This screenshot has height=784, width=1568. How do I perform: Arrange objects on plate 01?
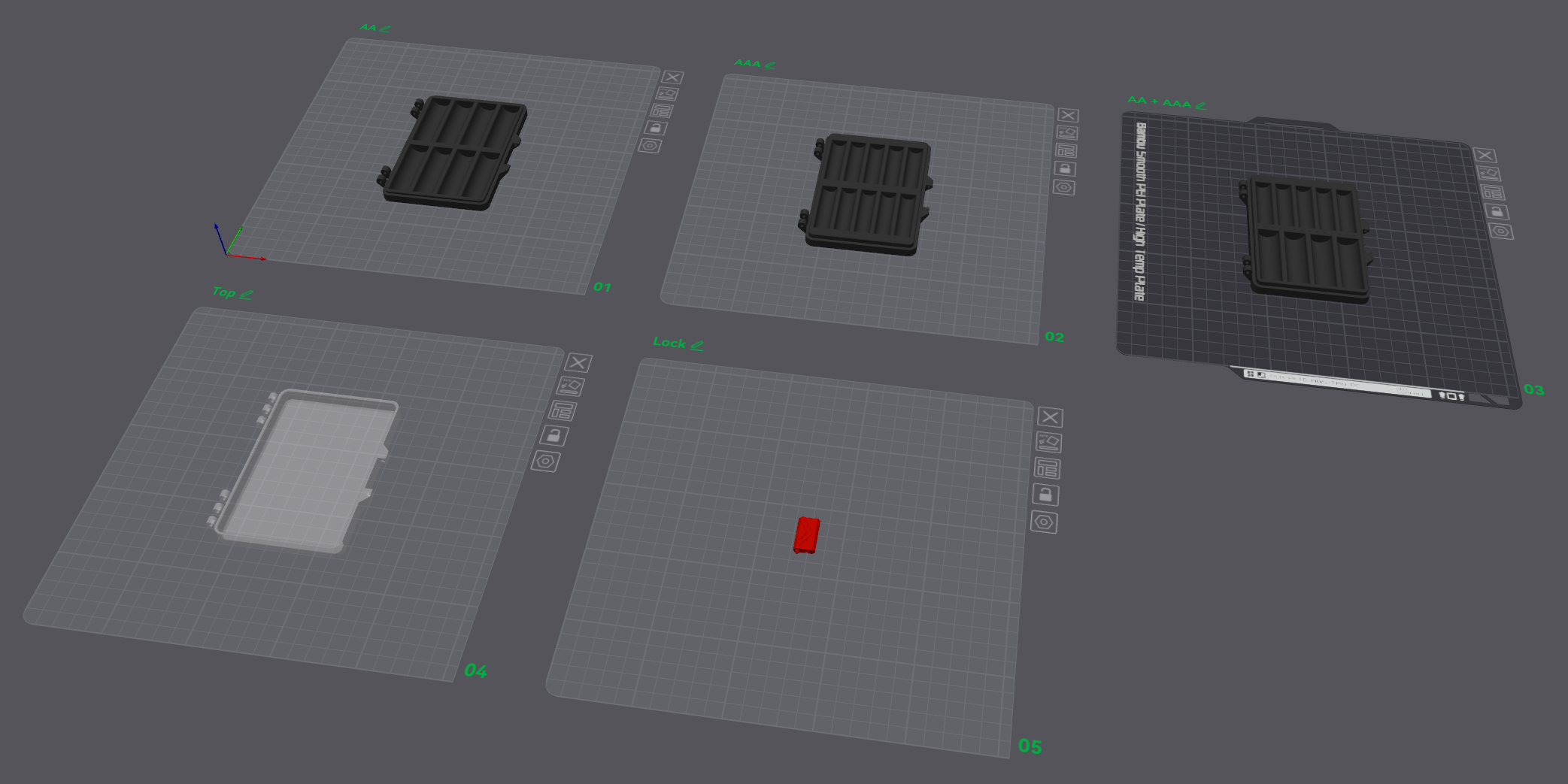662,111
